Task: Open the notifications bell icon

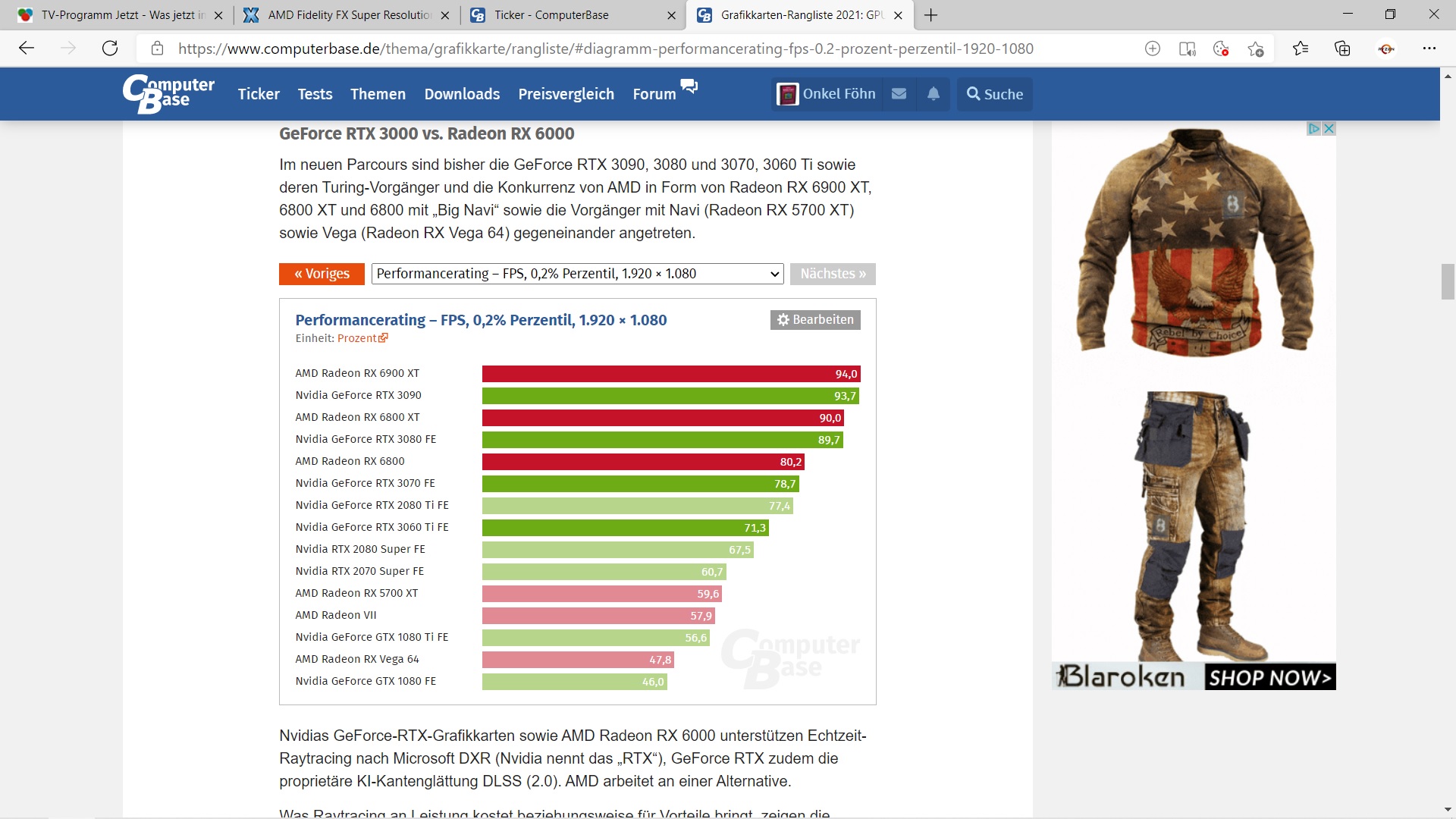Action: point(934,94)
